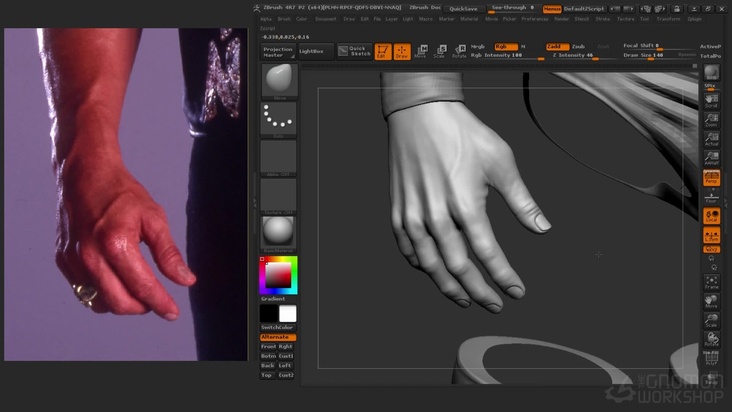Select the Cust1 view button
The image size is (732, 412).
[286, 356]
